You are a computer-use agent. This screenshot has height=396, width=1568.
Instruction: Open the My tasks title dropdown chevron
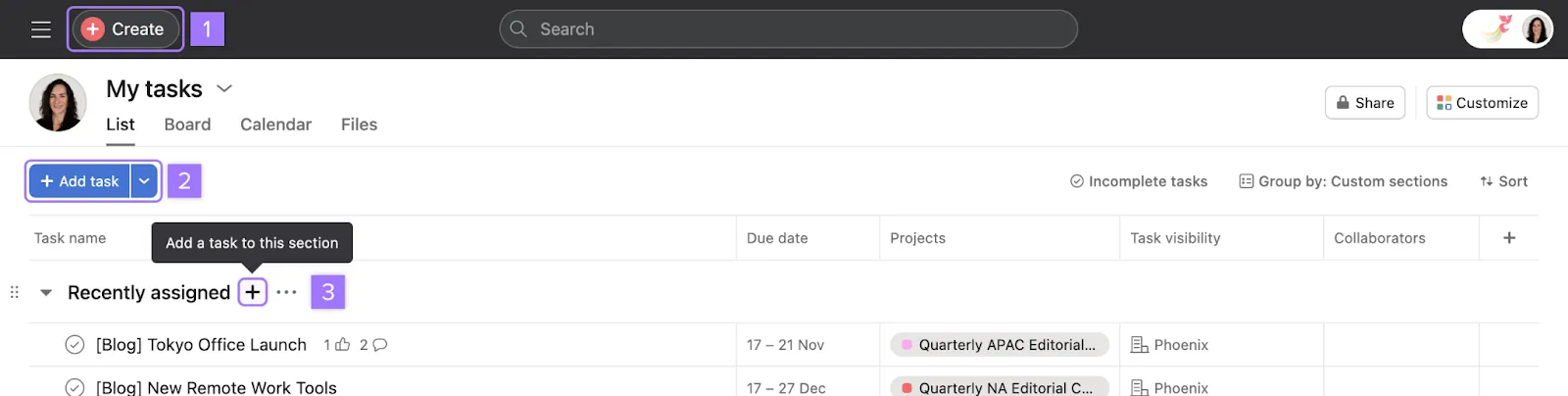pyautogui.click(x=224, y=88)
